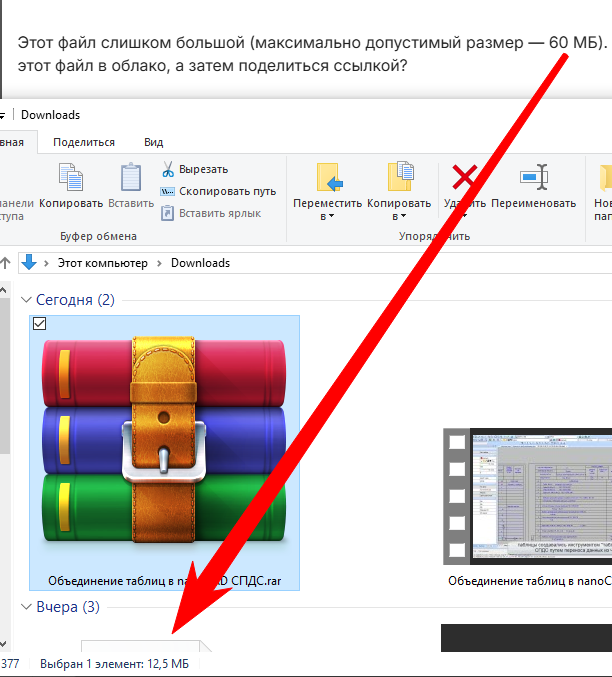612x677 pixels.
Task: Click the red X Удалить icon
Action: pos(464,178)
